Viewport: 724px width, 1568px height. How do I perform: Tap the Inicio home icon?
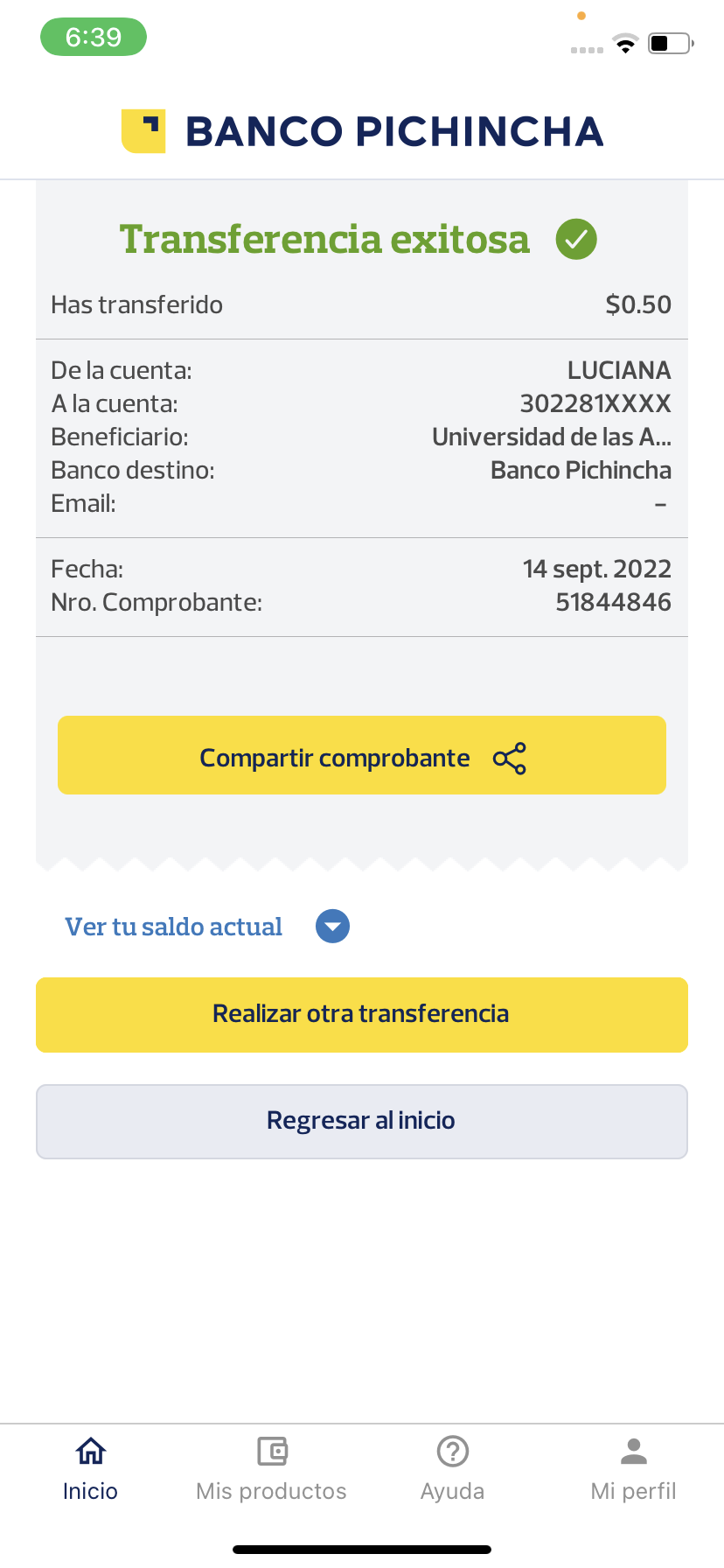pos(91,1452)
